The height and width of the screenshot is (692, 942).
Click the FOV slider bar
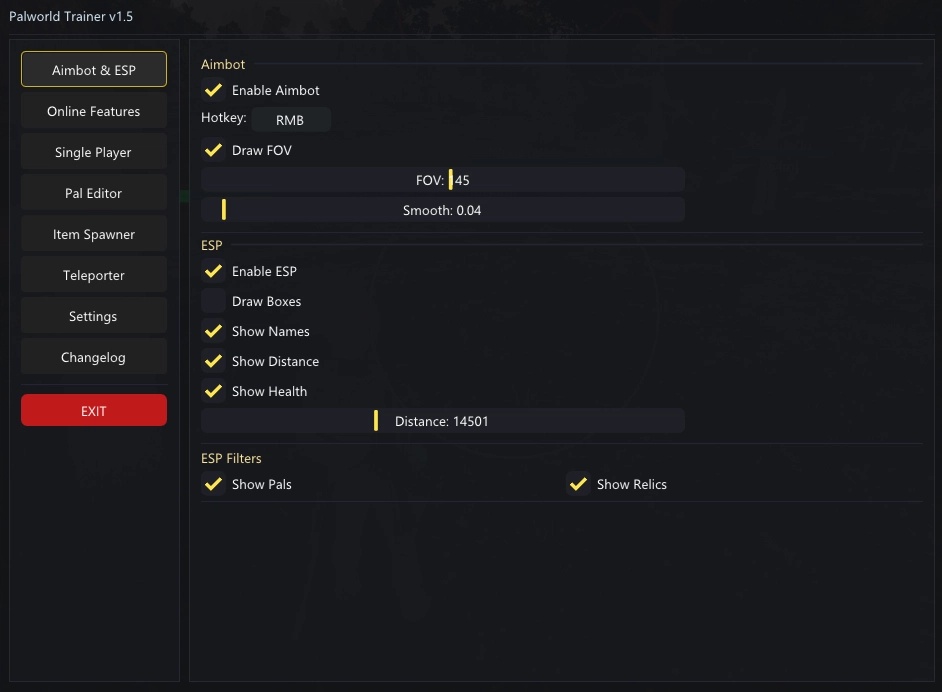443,180
